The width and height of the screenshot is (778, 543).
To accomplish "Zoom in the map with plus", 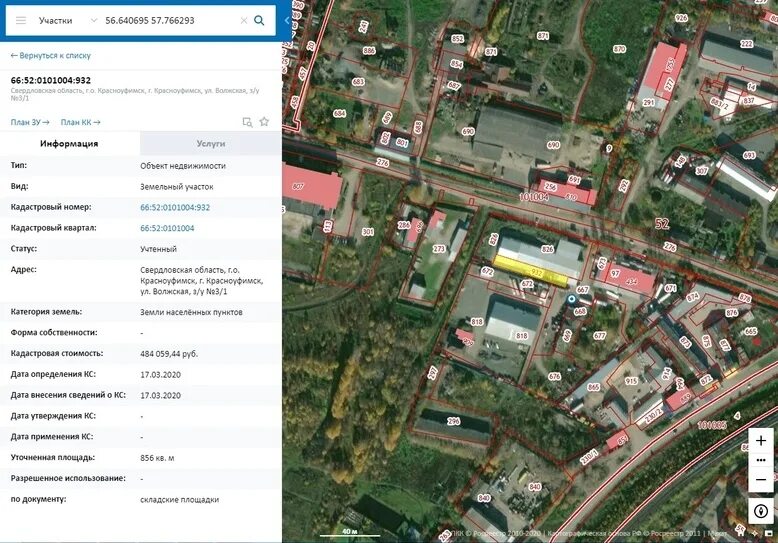I will 761,441.
